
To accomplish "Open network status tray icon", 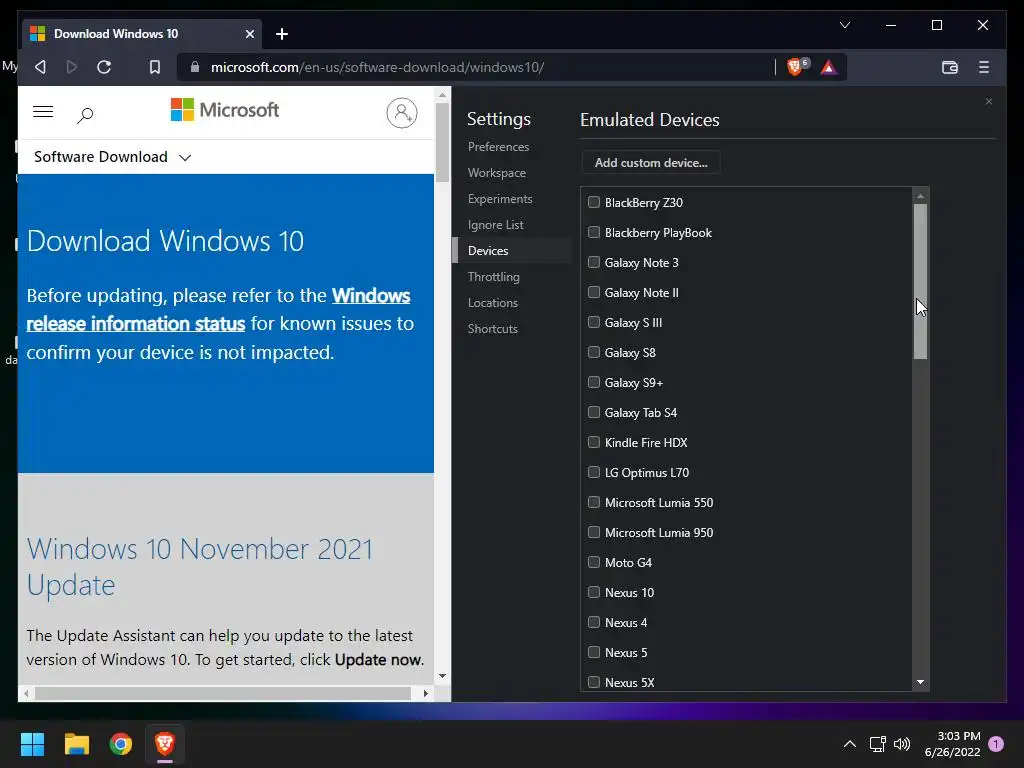I will (878, 744).
